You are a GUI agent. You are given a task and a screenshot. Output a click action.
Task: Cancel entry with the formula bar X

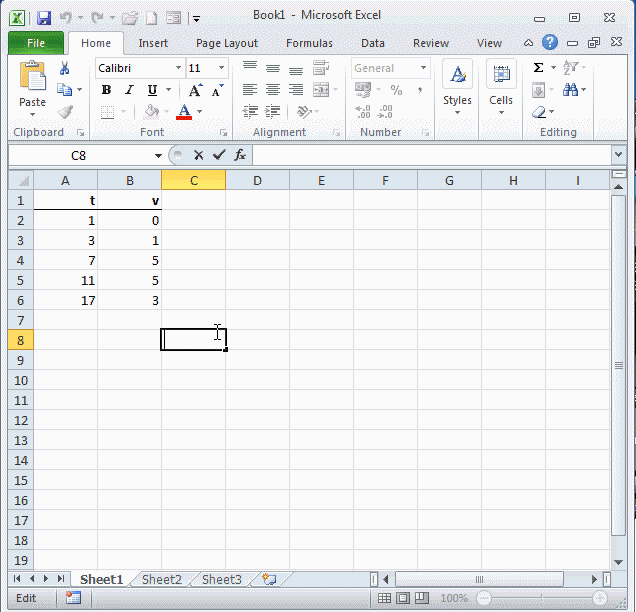[199, 156]
